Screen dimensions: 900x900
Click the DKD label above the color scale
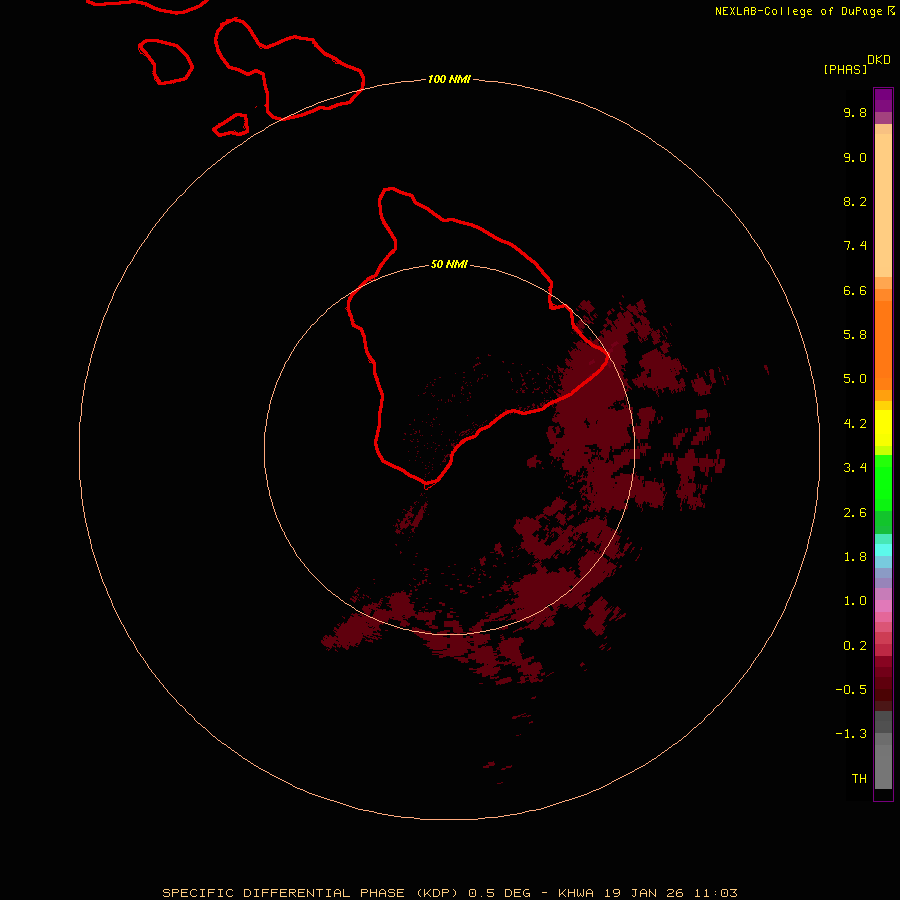pos(879,60)
